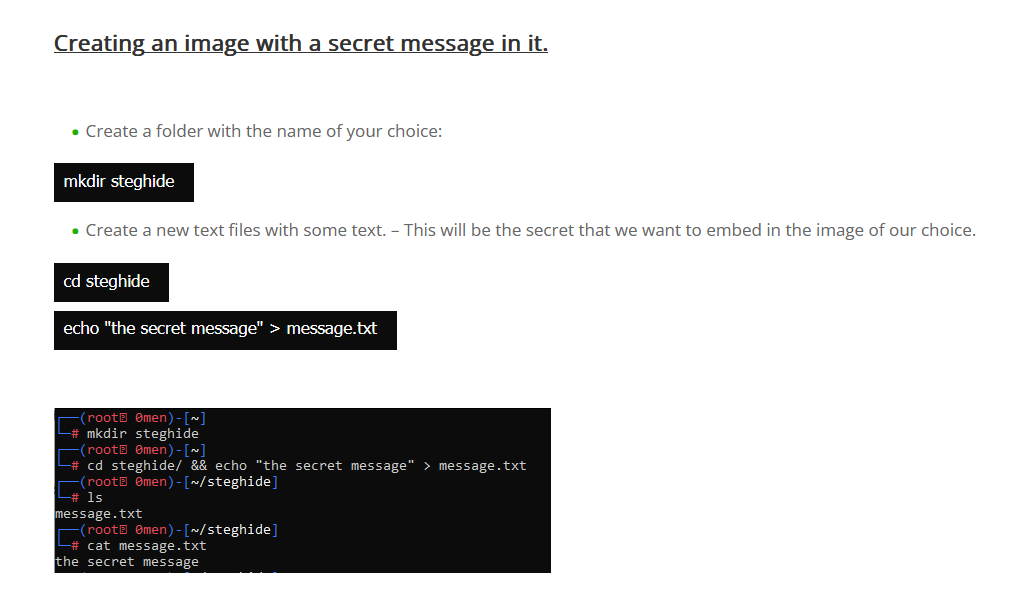The width and height of the screenshot is (1036, 602).
Task: Select the 'cd steghide' black code block
Action: pyautogui.click(x=112, y=282)
